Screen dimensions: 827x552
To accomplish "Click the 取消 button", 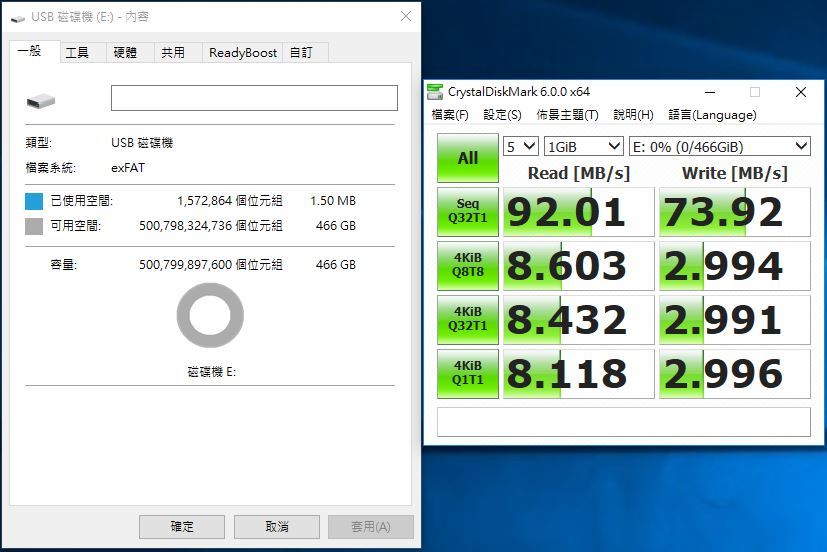I will pos(277,527).
